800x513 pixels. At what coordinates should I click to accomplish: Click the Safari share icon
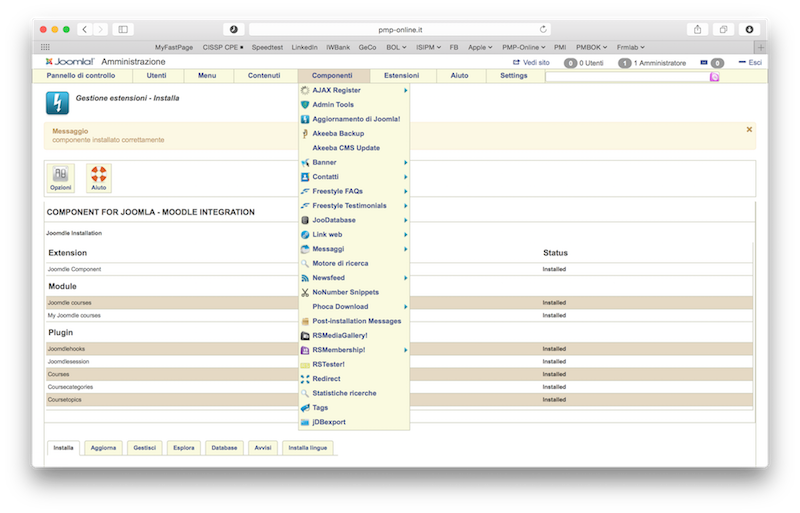697,29
